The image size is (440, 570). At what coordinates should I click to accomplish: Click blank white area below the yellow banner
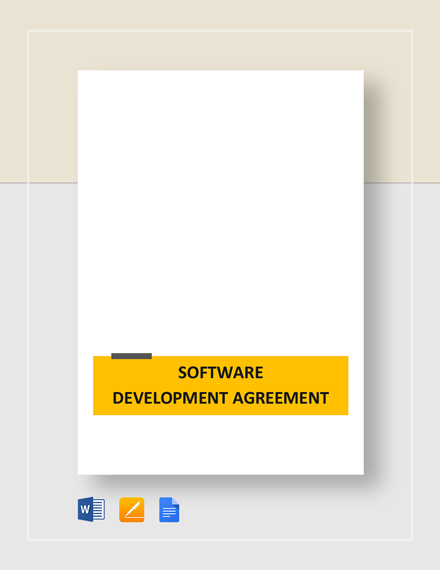(x=220, y=444)
